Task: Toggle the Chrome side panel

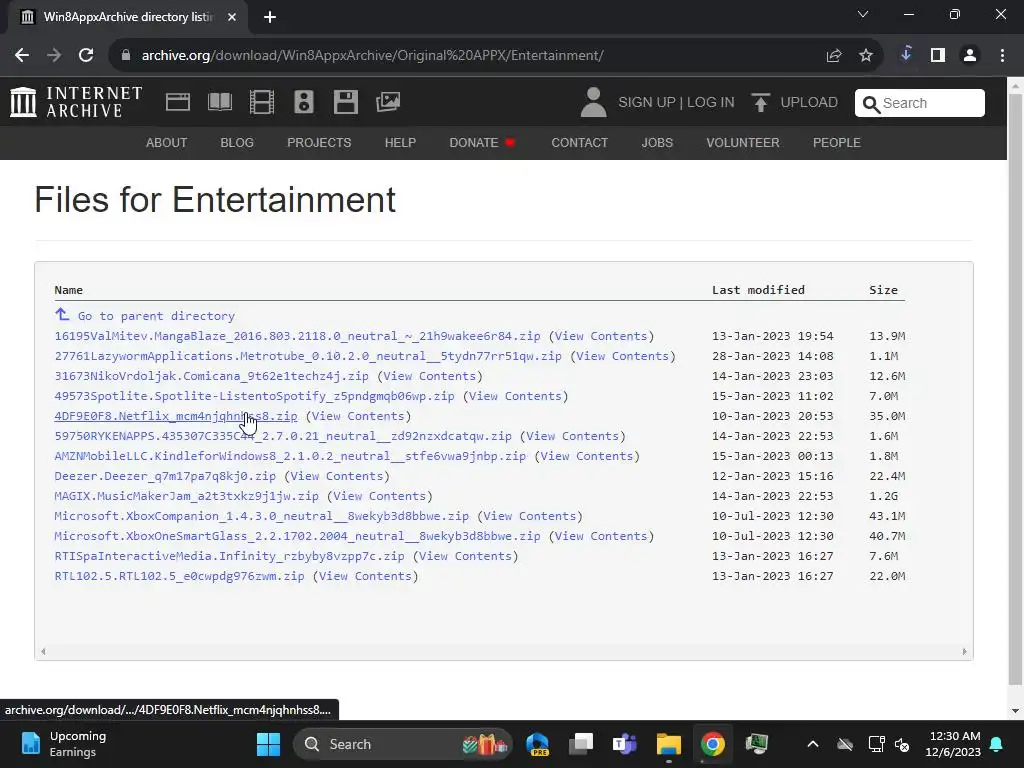Action: 938,56
